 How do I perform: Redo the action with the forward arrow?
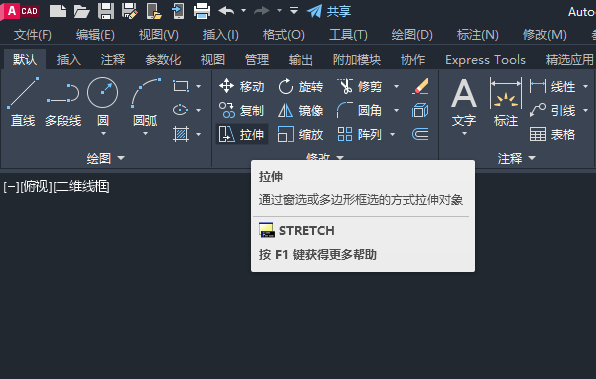pos(262,11)
